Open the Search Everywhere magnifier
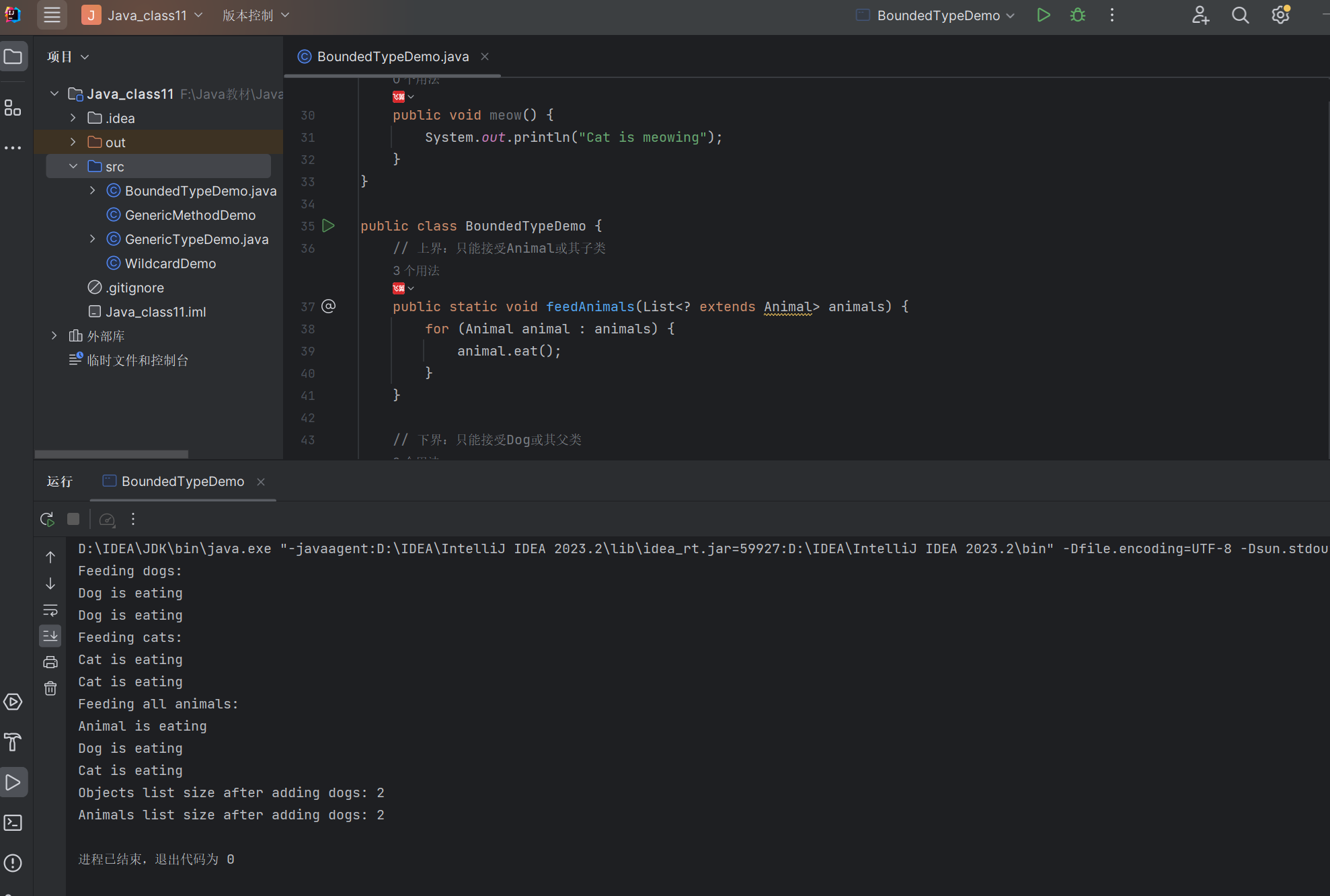The image size is (1330, 896). coord(1241,15)
